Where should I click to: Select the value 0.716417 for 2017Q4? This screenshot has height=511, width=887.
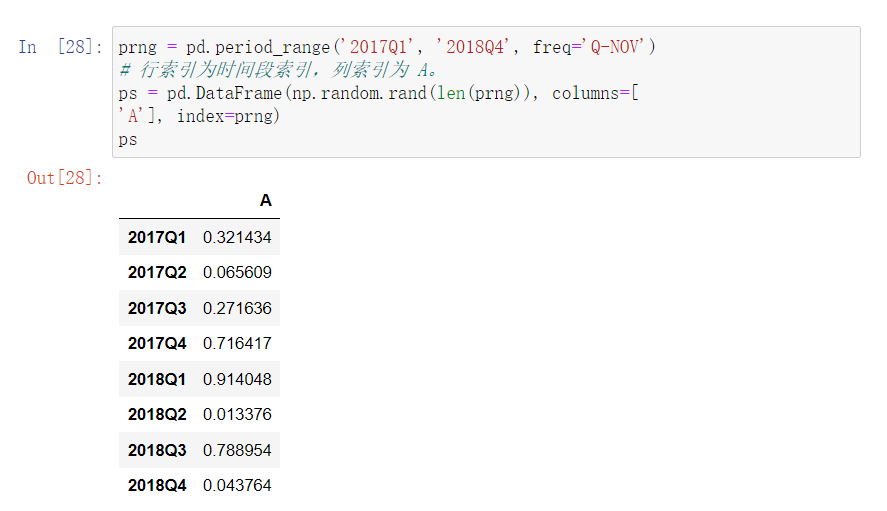[237, 343]
